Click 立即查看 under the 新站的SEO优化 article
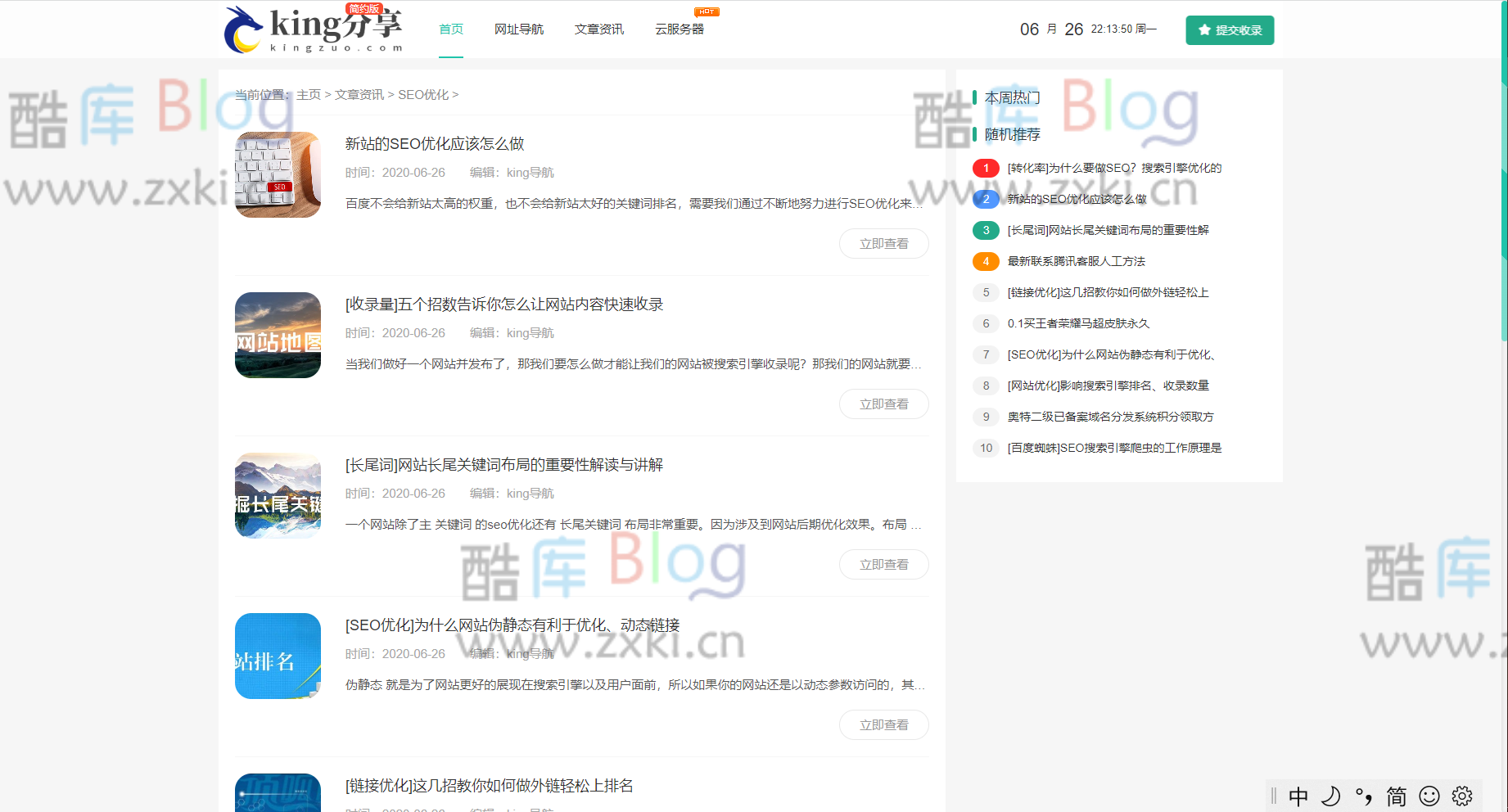 click(883, 243)
